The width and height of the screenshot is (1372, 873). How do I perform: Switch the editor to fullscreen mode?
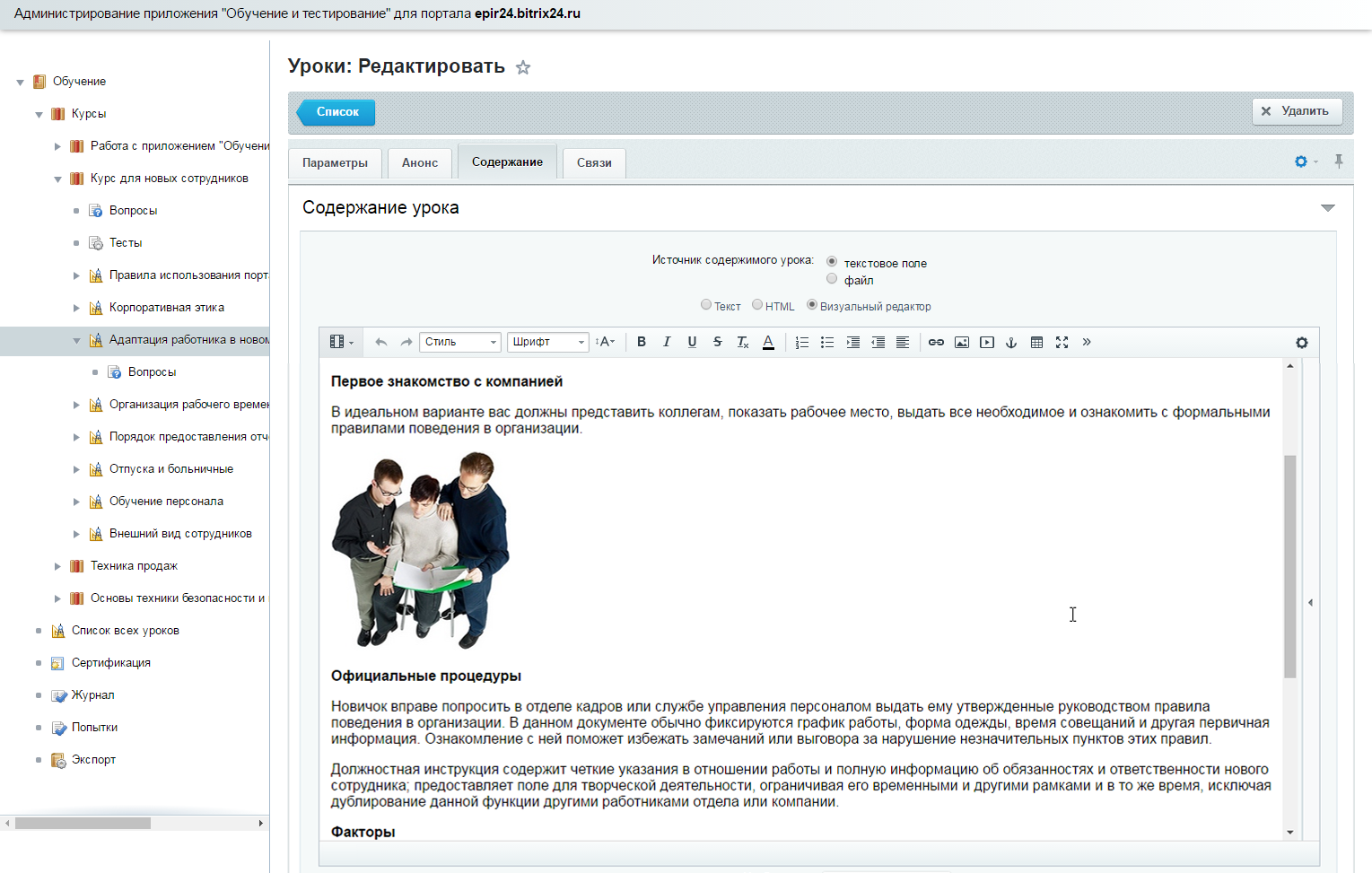pyautogui.click(x=1062, y=342)
